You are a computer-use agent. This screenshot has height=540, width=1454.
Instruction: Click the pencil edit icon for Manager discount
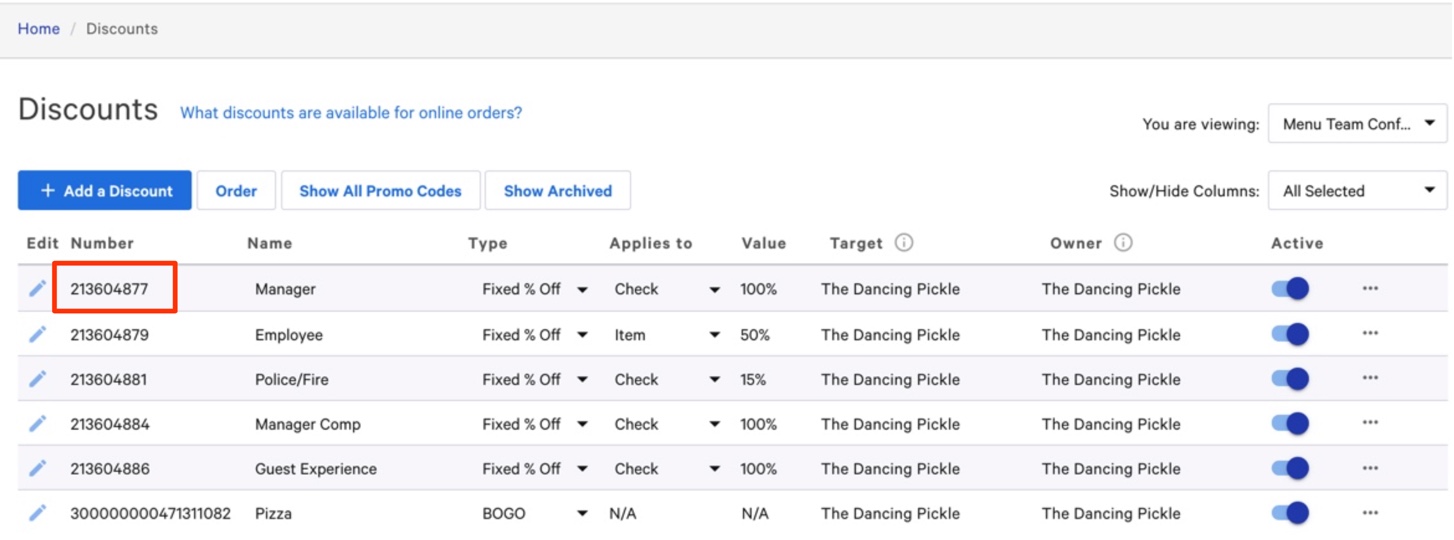tap(38, 289)
